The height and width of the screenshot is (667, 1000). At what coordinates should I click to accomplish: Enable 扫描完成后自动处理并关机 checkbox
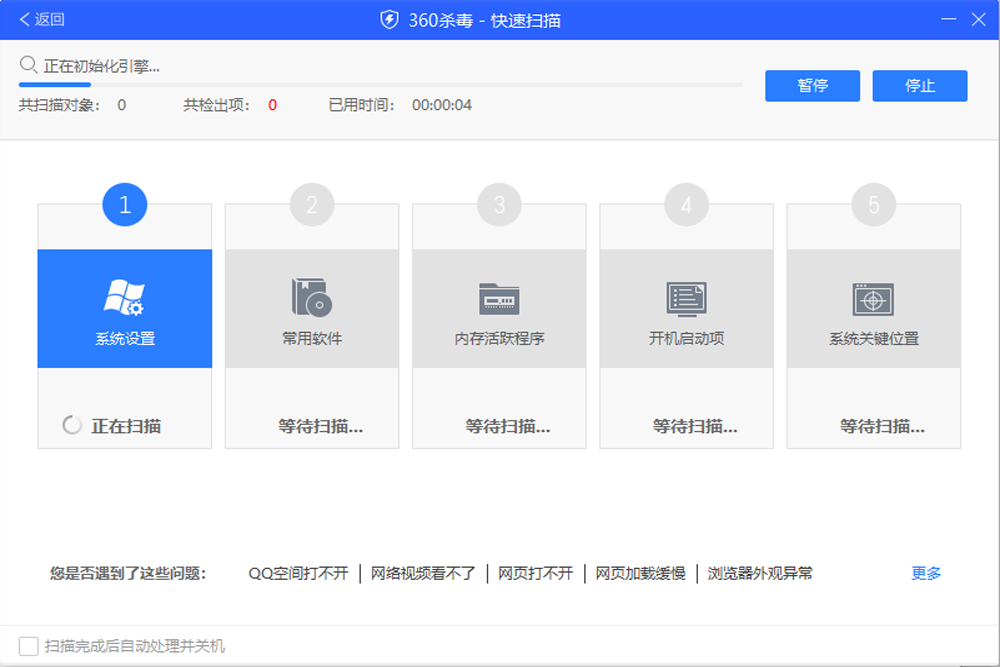click(29, 646)
